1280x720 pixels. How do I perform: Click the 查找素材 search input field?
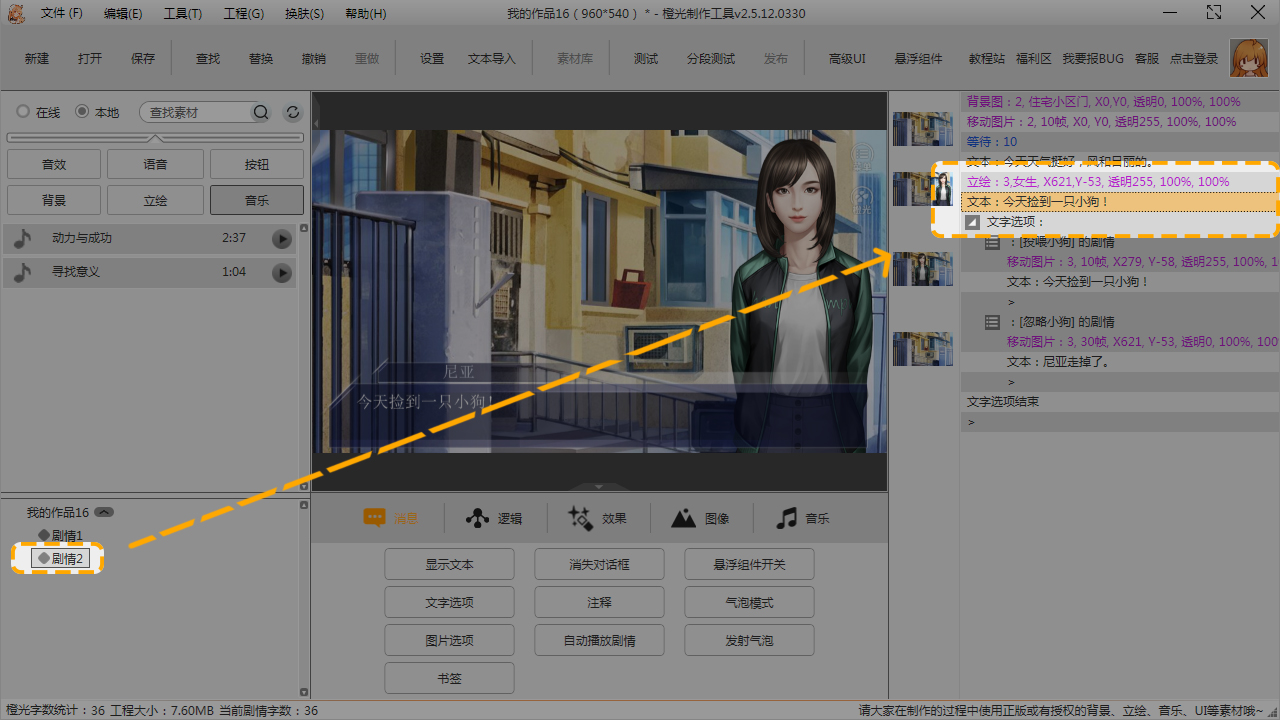[x=195, y=113]
